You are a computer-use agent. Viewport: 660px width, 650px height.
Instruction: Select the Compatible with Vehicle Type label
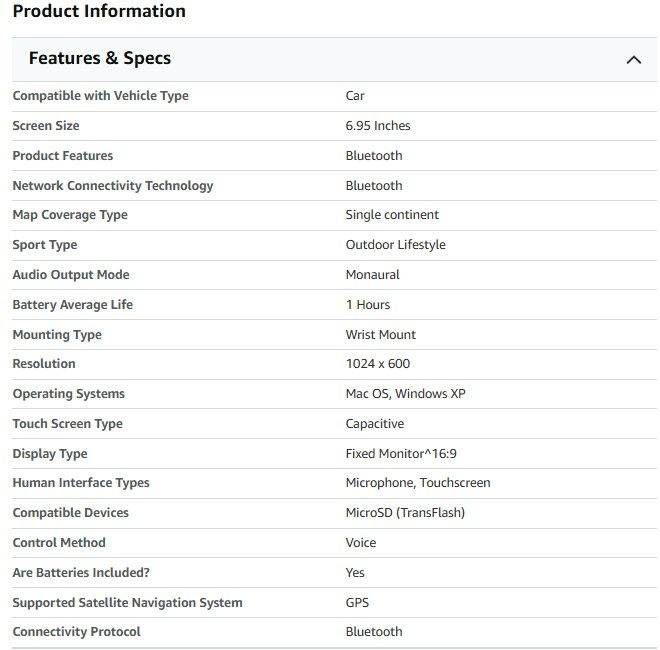[x=100, y=96]
